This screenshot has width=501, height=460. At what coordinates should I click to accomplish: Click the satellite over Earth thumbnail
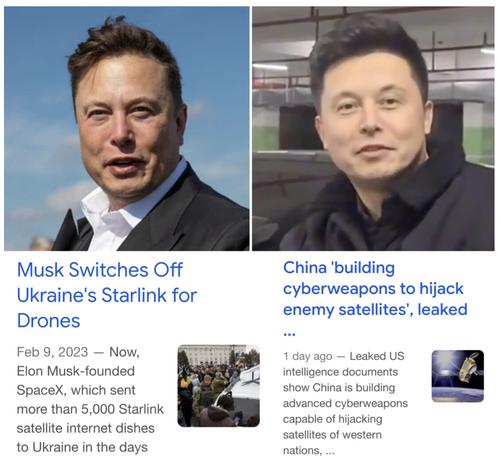pyautogui.click(x=458, y=376)
